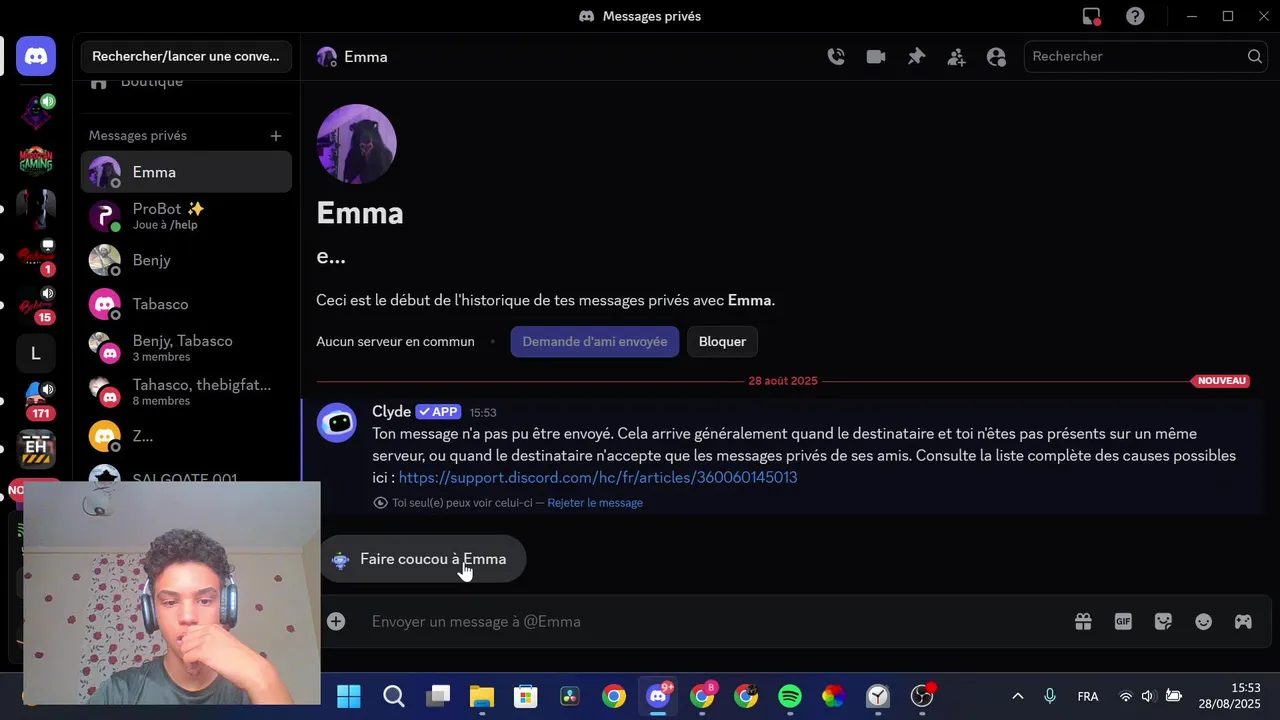Open the Benjy conversation
This screenshot has width=1280, height=720.
(x=186, y=260)
